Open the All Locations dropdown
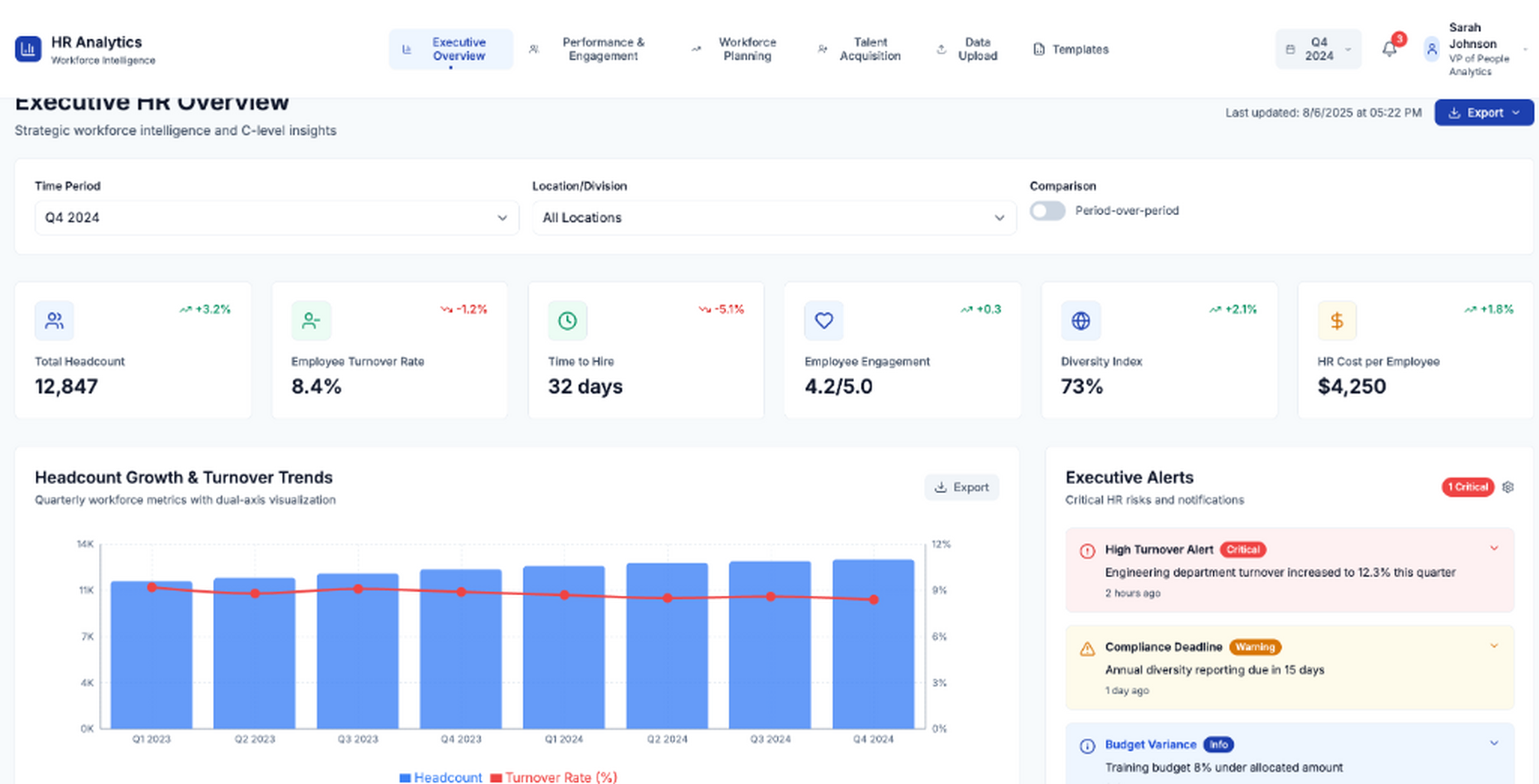The width and height of the screenshot is (1539, 784). point(774,217)
